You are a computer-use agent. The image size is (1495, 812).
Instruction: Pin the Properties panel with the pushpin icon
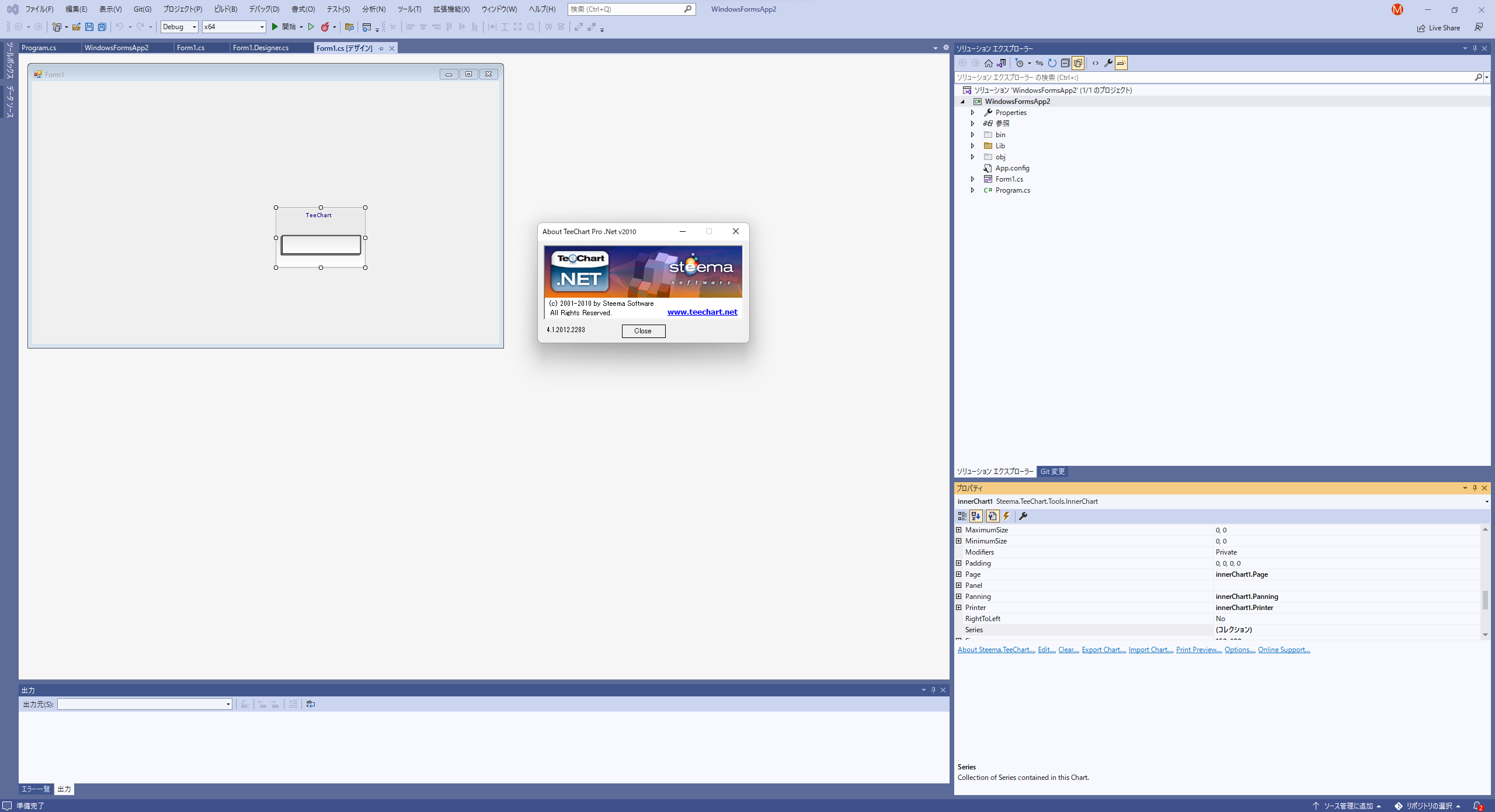(1475, 488)
